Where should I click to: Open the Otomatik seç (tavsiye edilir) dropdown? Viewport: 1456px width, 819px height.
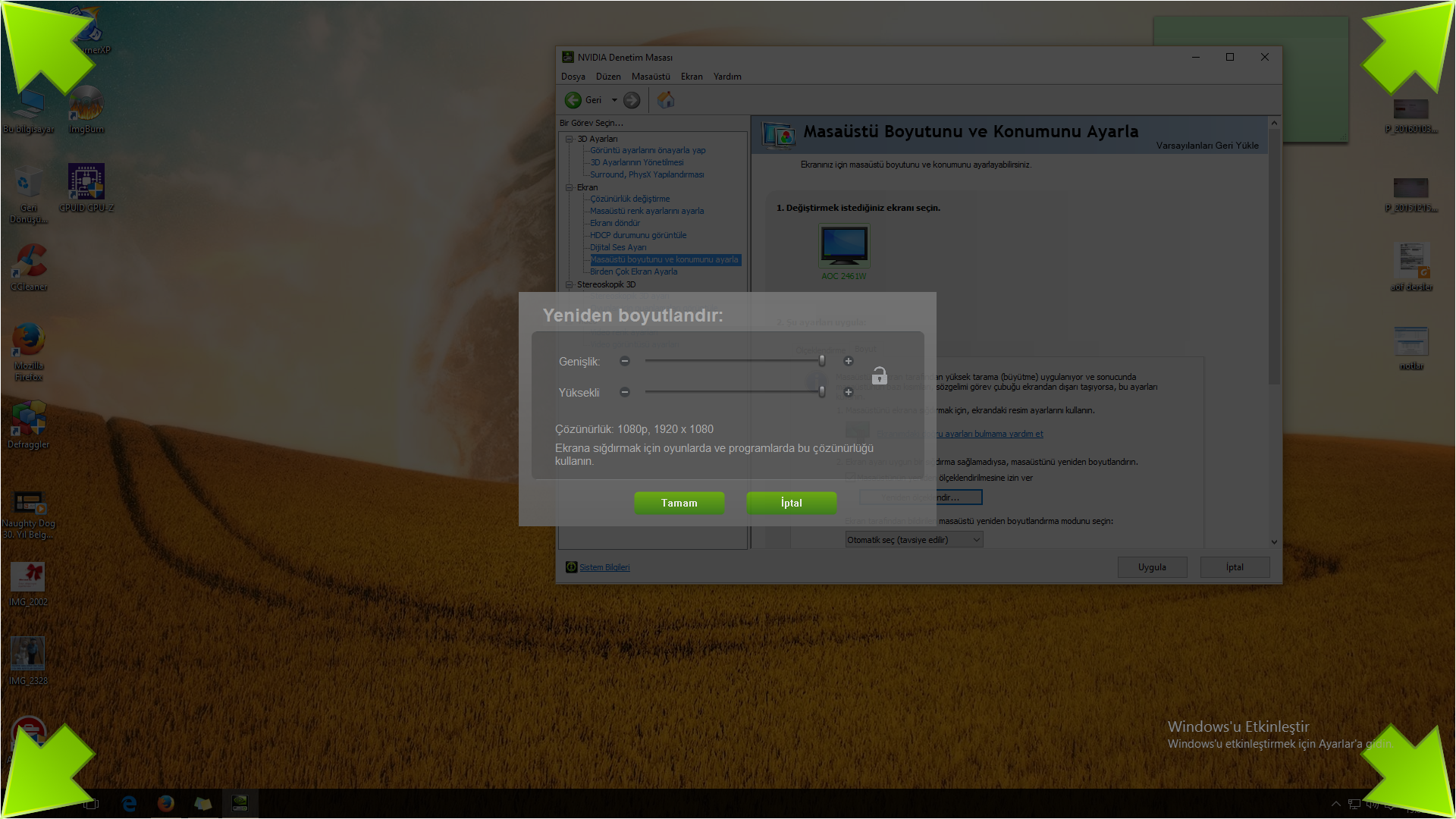pos(914,540)
